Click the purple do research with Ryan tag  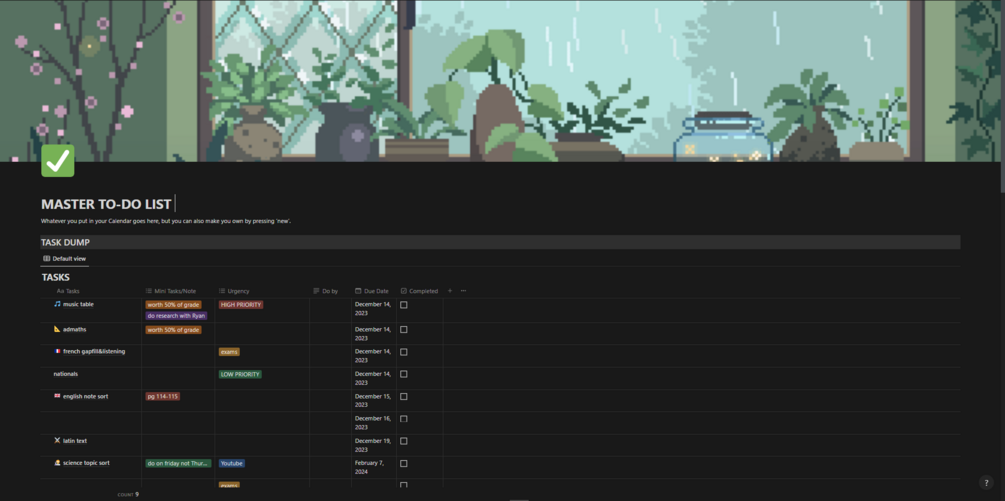point(176,316)
